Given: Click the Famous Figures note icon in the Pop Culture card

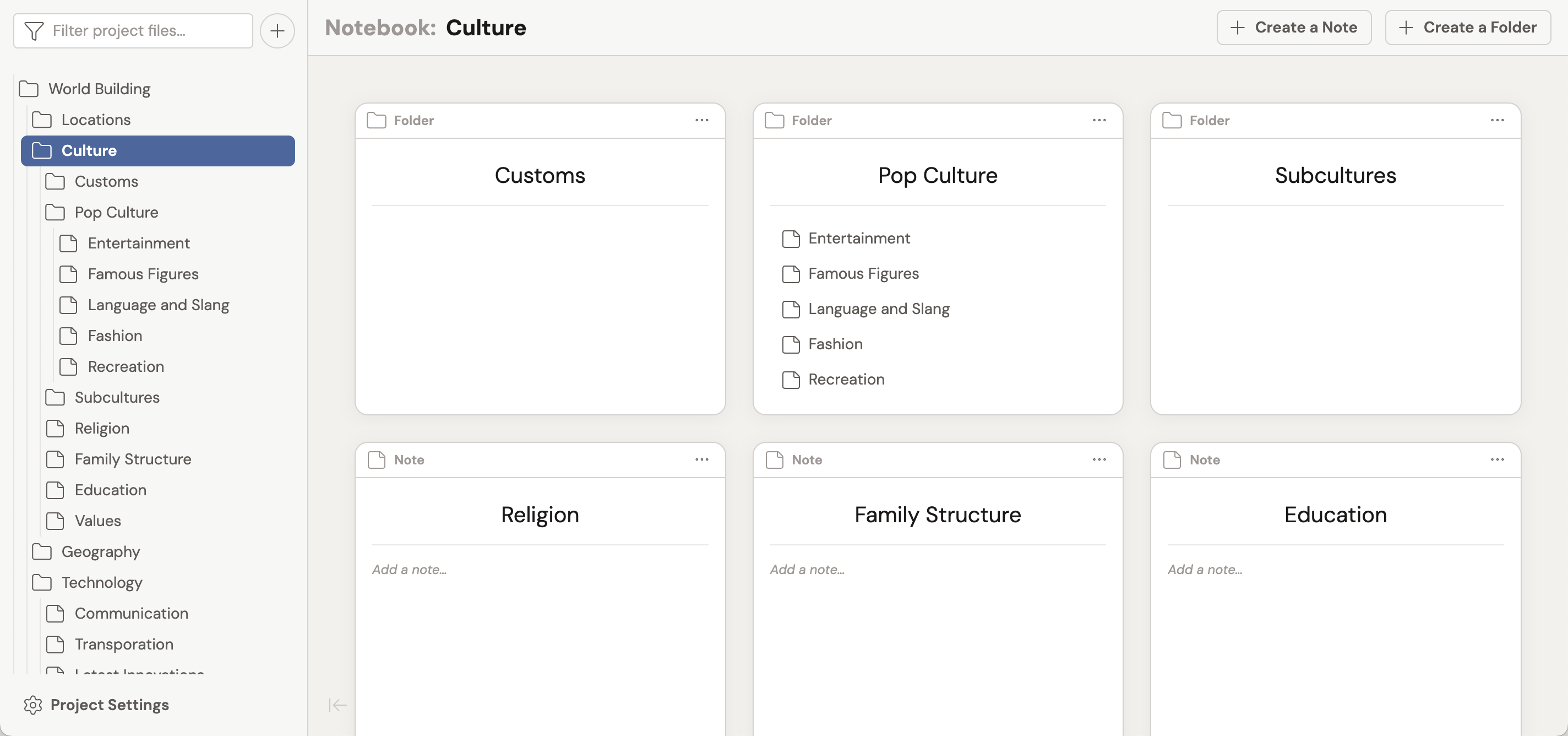Looking at the screenshot, I should (791, 274).
